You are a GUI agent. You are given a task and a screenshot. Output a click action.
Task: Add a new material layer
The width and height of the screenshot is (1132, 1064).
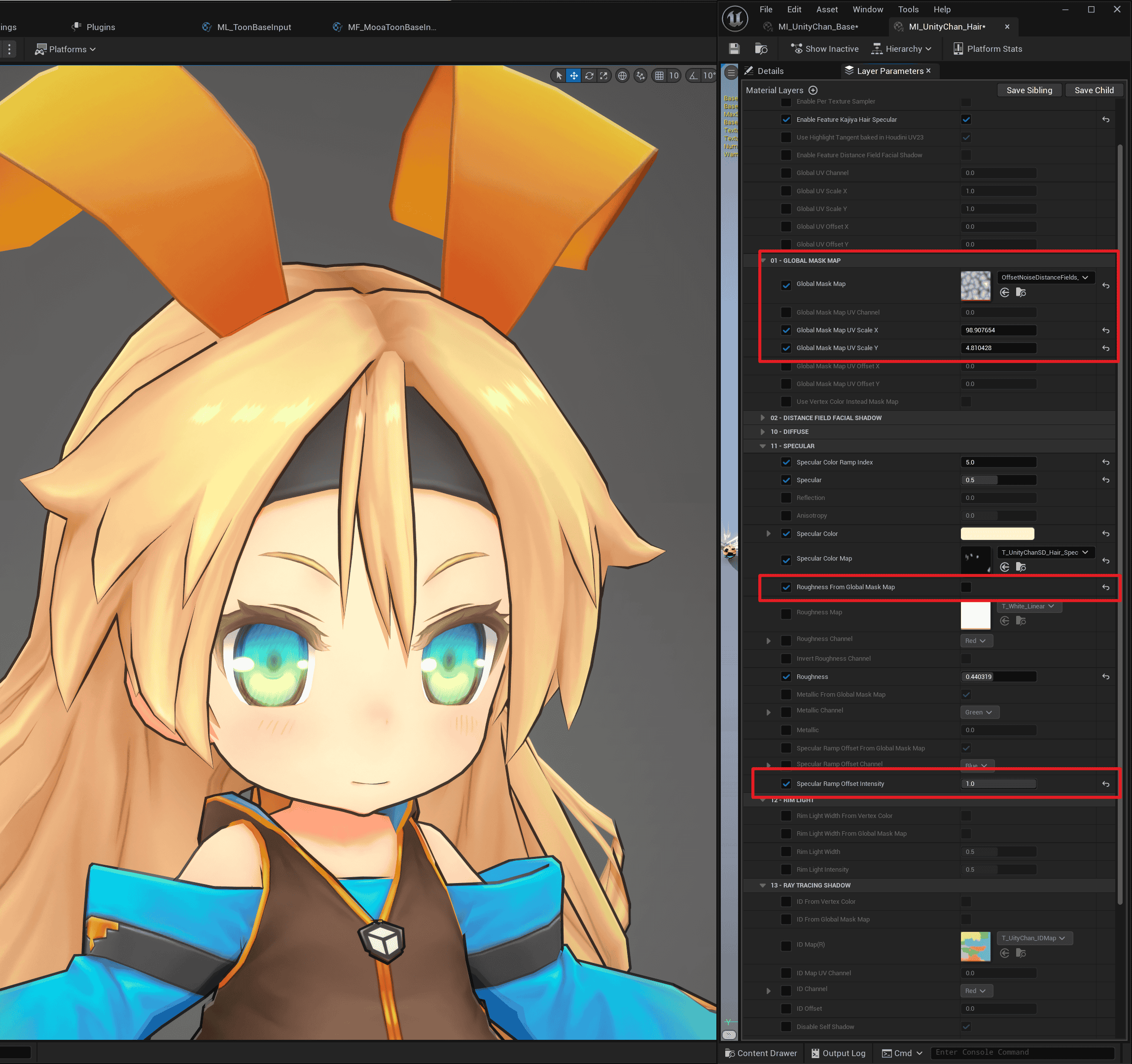[x=813, y=90]
